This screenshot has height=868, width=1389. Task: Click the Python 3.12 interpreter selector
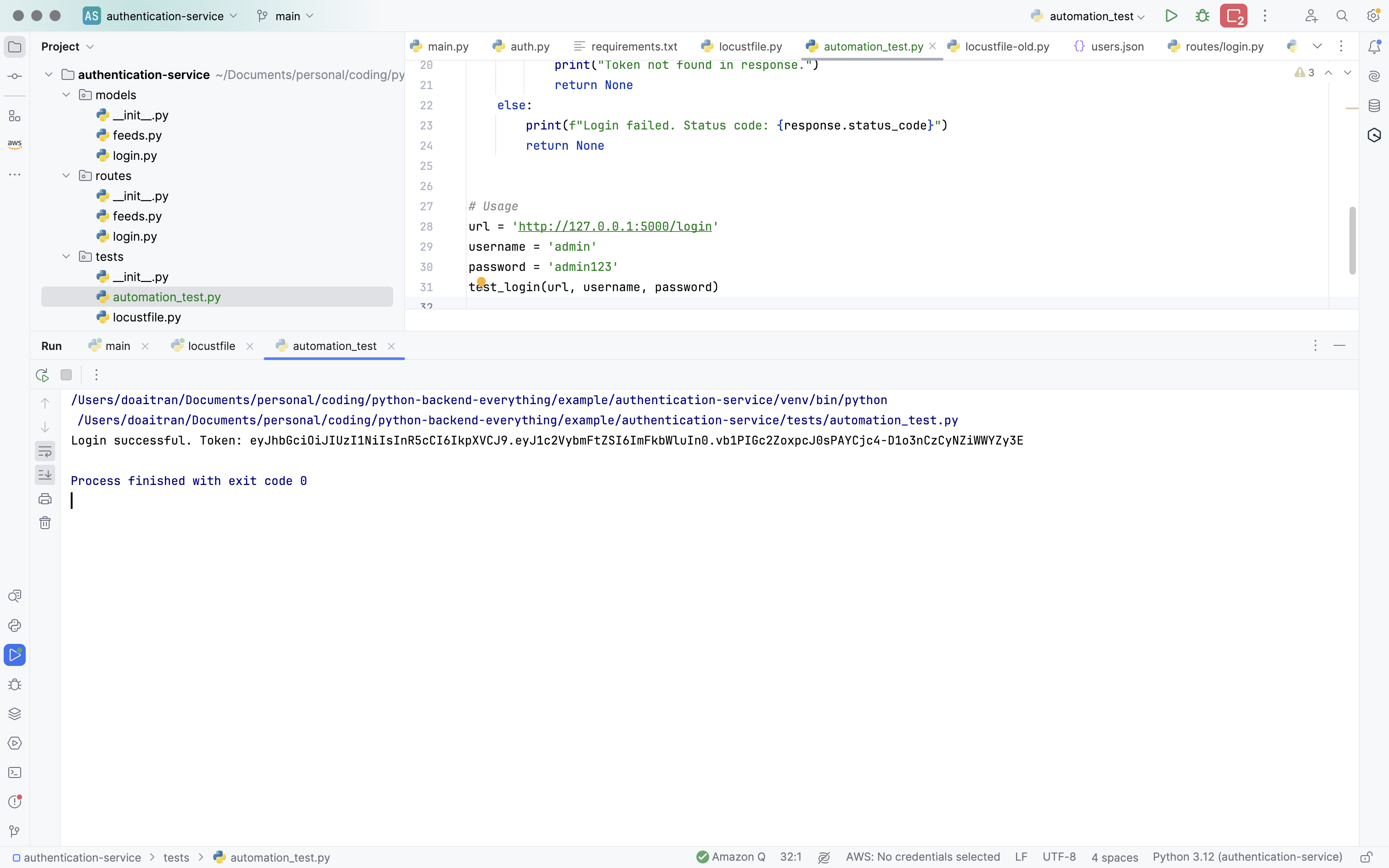(1247, 857)
